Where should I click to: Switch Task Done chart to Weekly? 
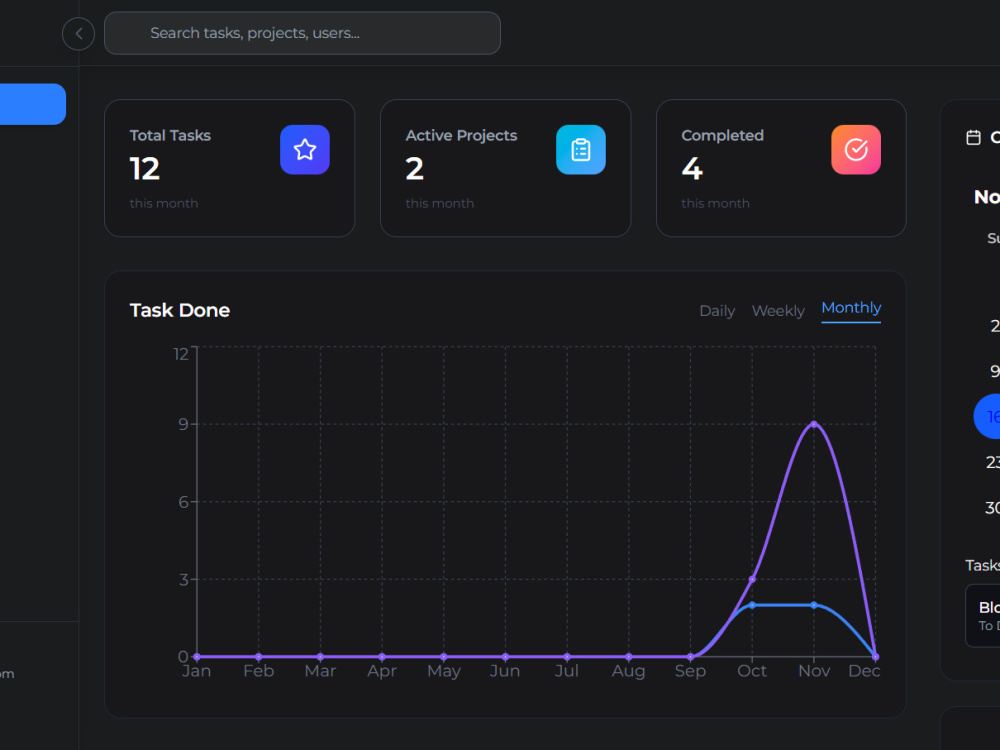click(778, 311)
